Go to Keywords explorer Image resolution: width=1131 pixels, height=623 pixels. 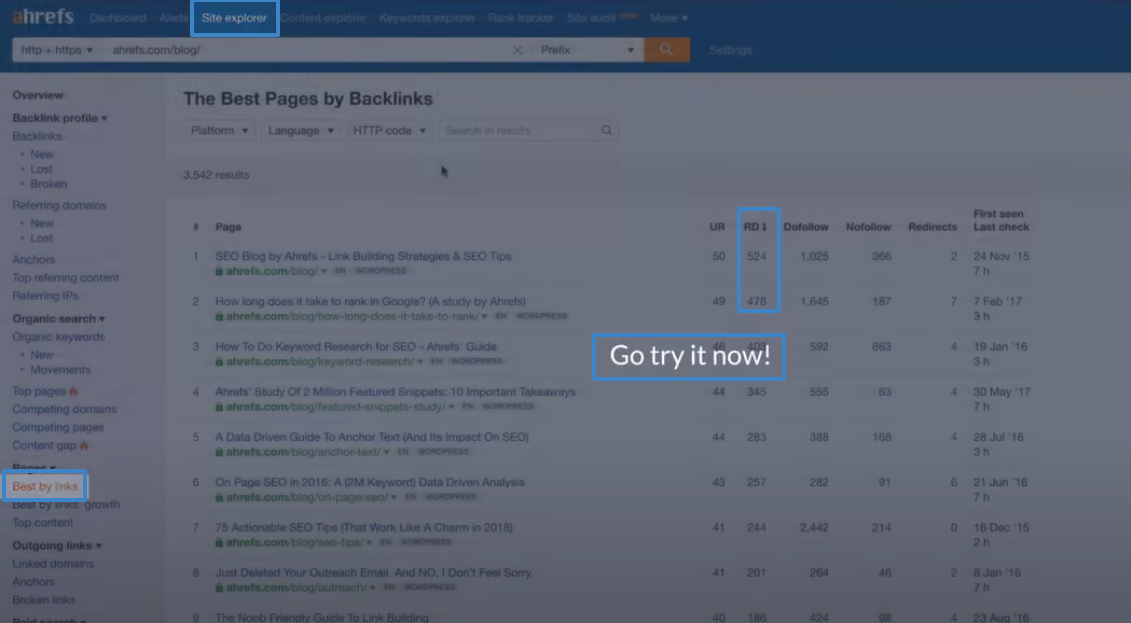pos(427,17)
